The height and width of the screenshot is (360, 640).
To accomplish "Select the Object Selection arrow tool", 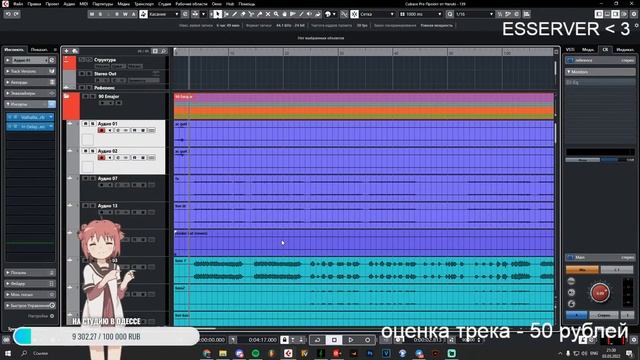I will [218, 14].
